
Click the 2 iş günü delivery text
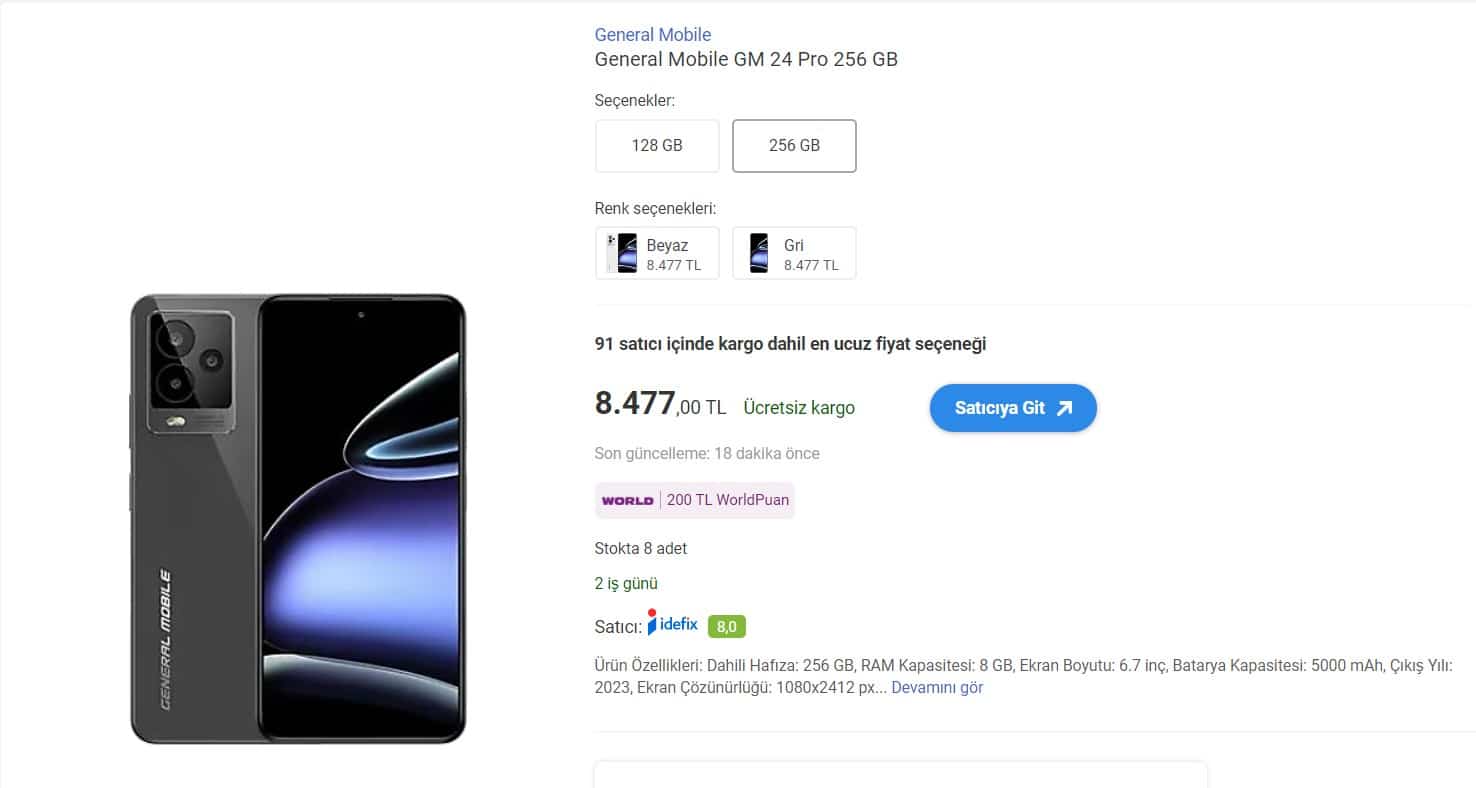pos(626,584)
